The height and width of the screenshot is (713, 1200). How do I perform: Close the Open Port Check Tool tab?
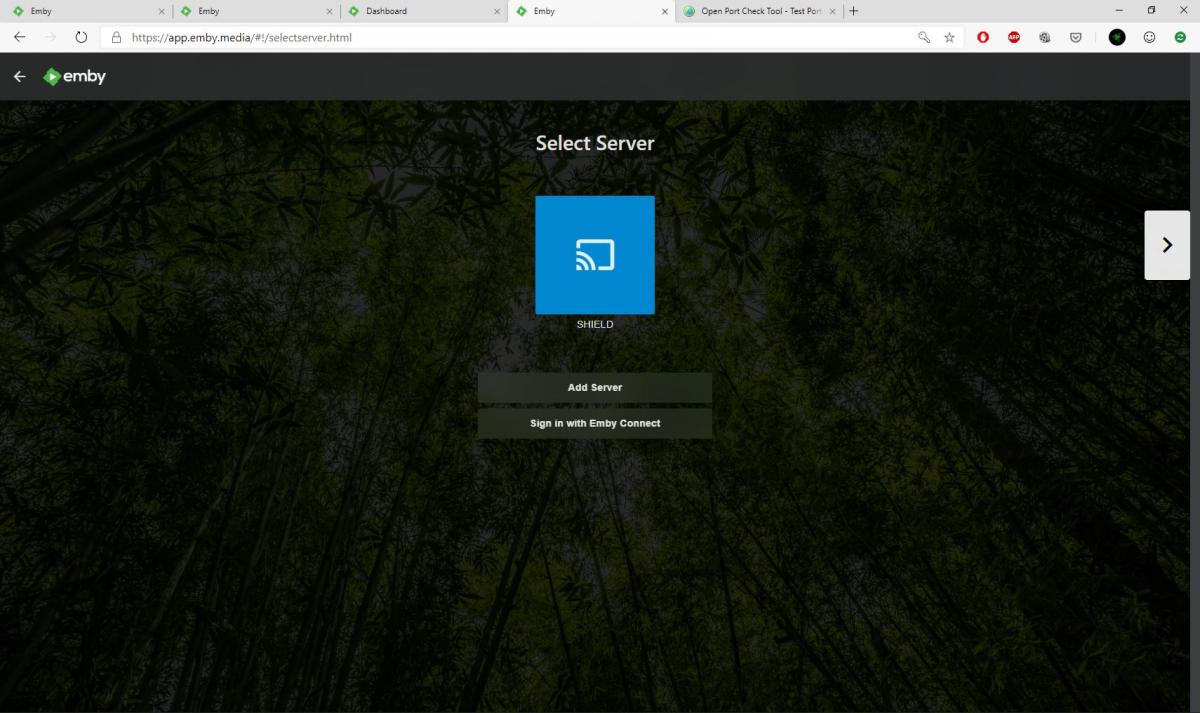[832, 12]
